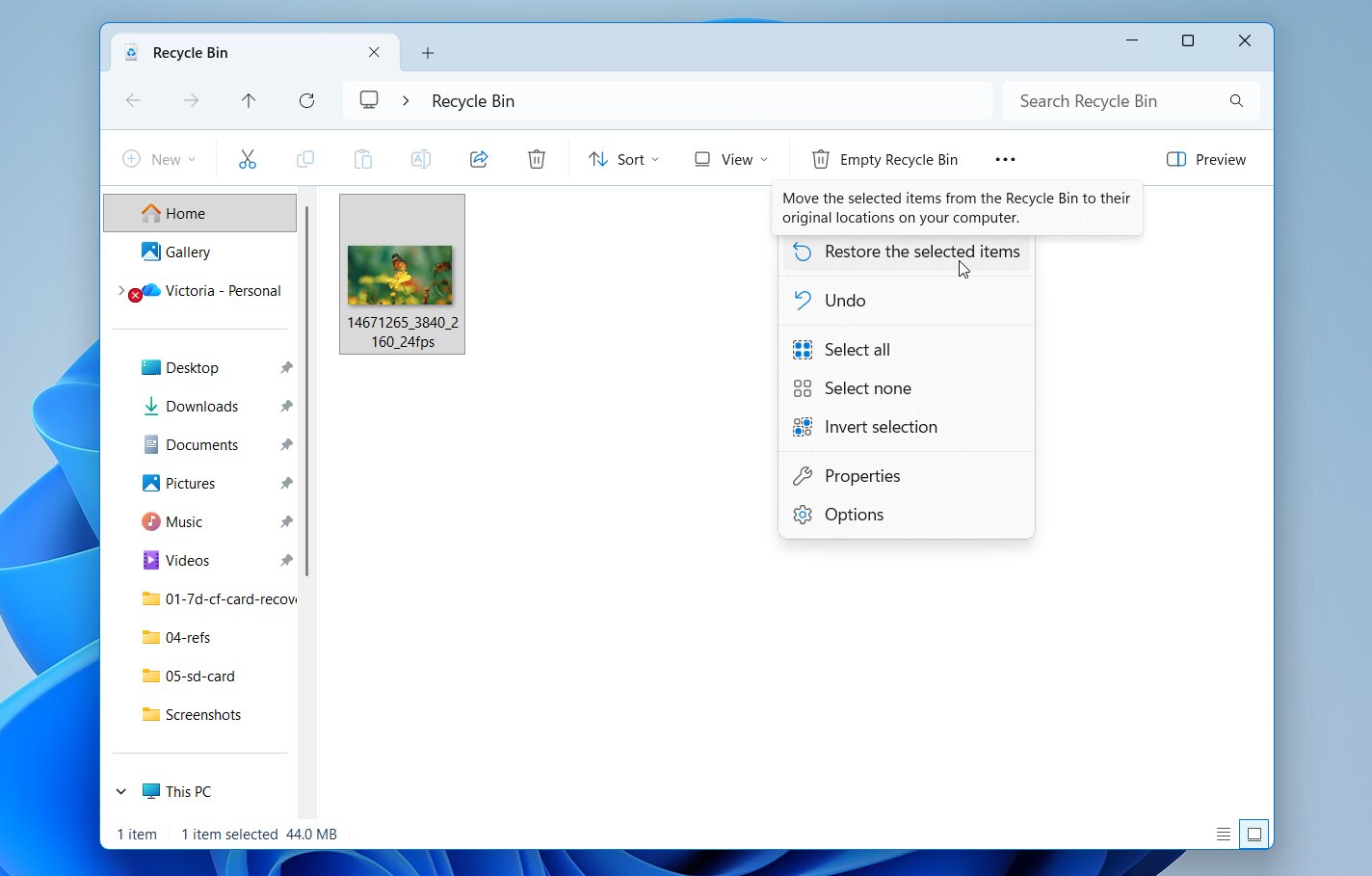Open the 05-sd-card folder

coord(200,676)
